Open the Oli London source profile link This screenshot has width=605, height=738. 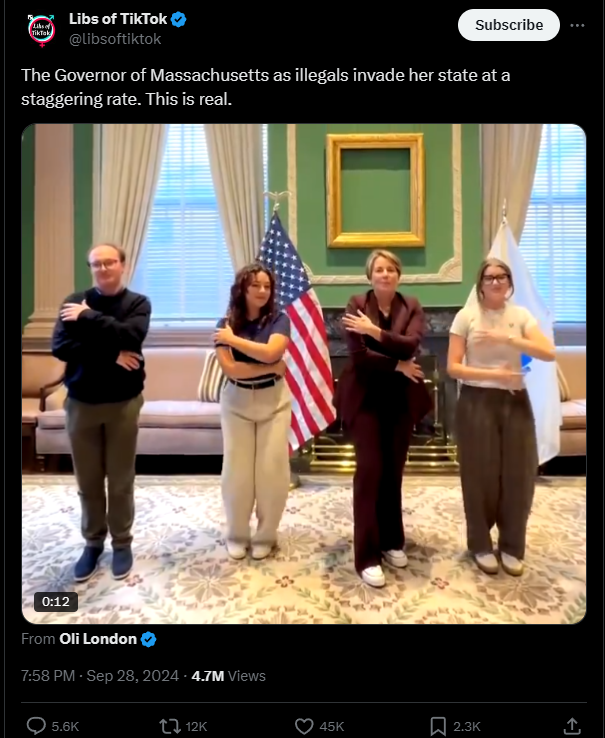point(97,639)
